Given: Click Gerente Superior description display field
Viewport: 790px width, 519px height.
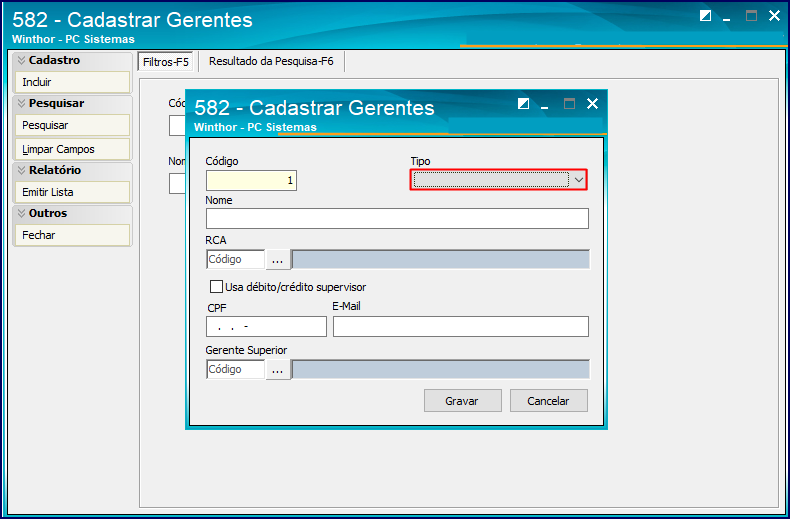Looking at the screenshot, I should [440, 369].
